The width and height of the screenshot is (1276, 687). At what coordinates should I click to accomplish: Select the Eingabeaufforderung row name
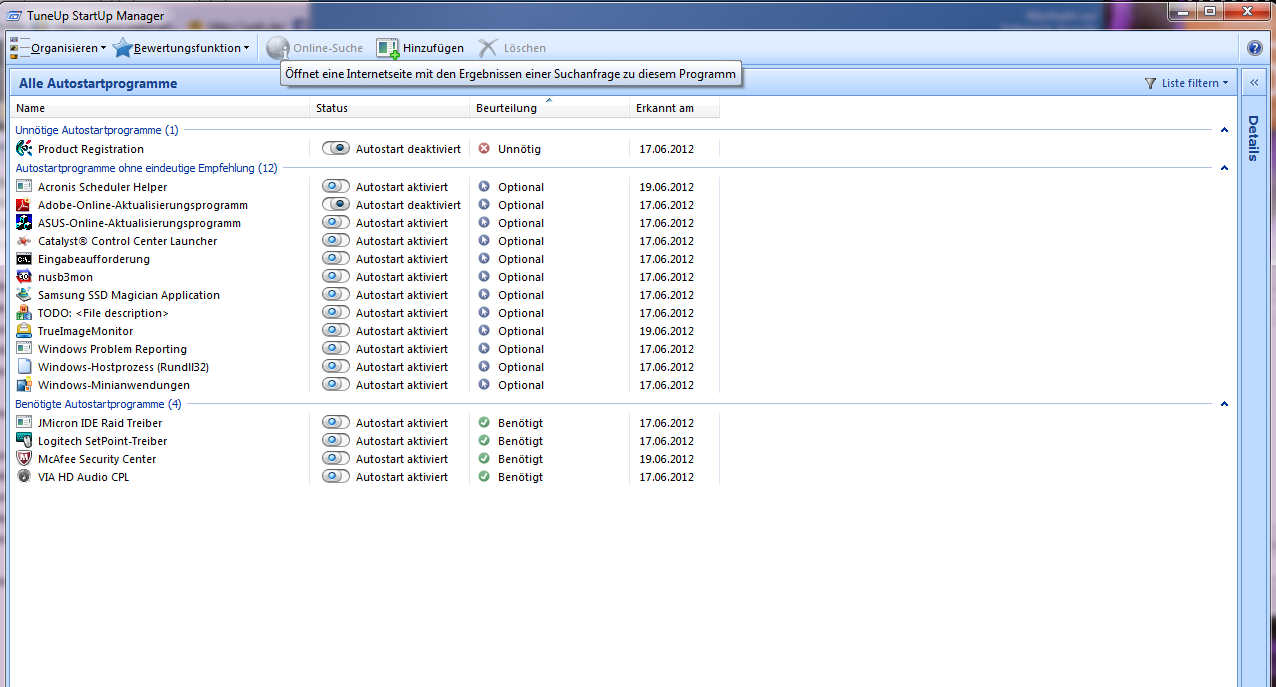click(94, 259)
